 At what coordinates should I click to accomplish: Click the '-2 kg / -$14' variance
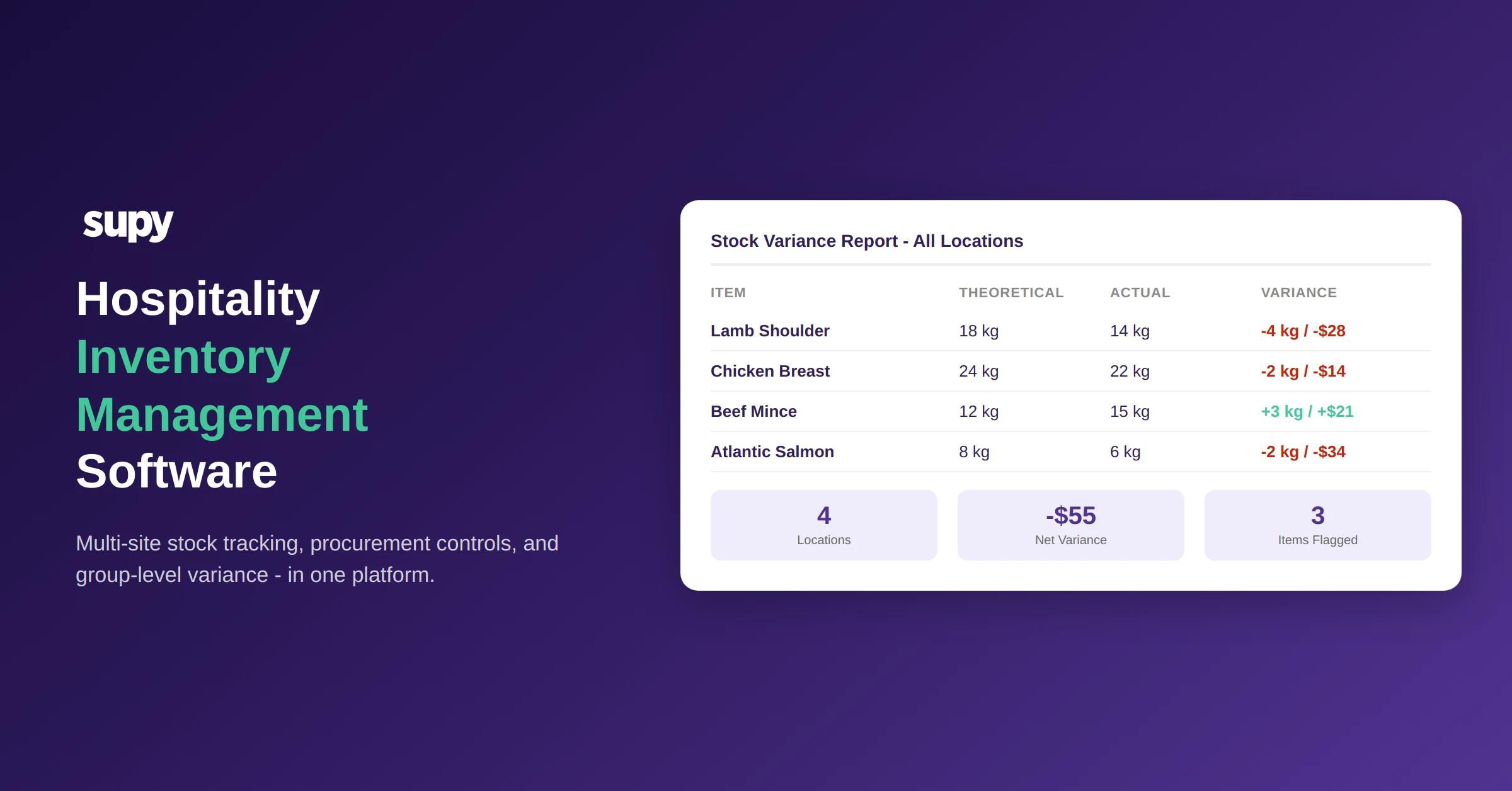[1303, 371]
